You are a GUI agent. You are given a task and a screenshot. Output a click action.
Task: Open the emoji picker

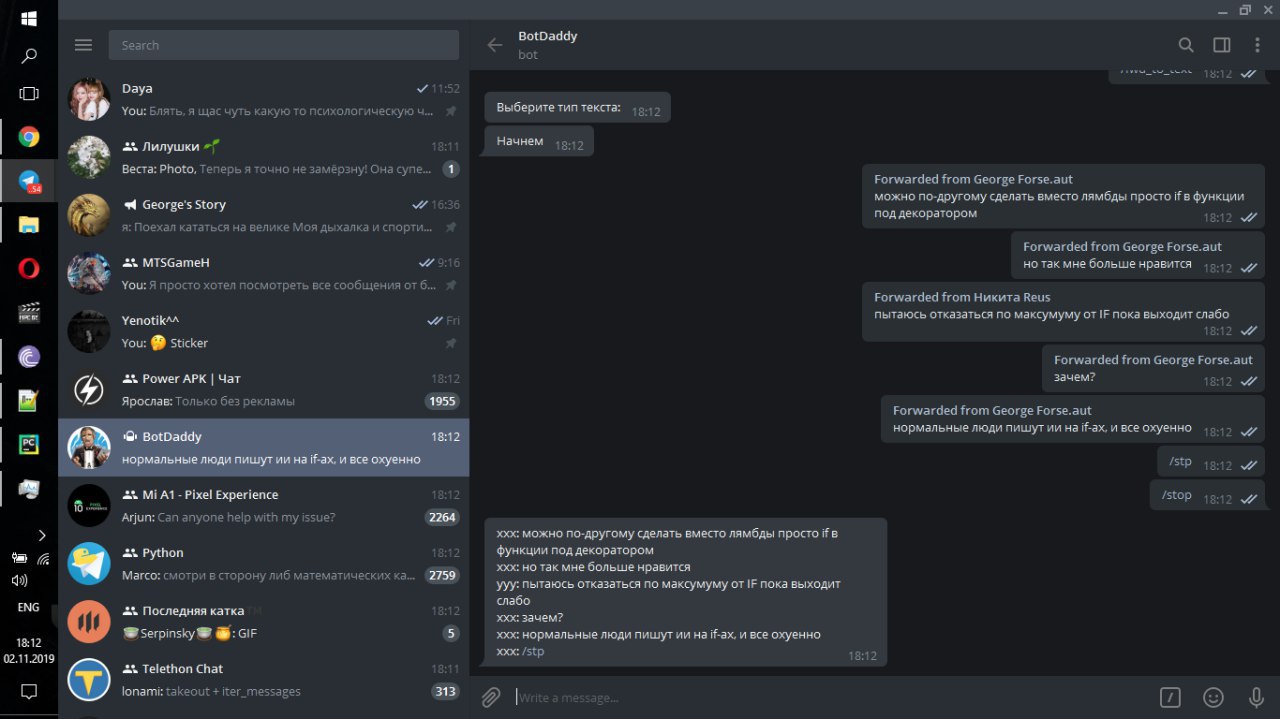tap(1213, 697)
